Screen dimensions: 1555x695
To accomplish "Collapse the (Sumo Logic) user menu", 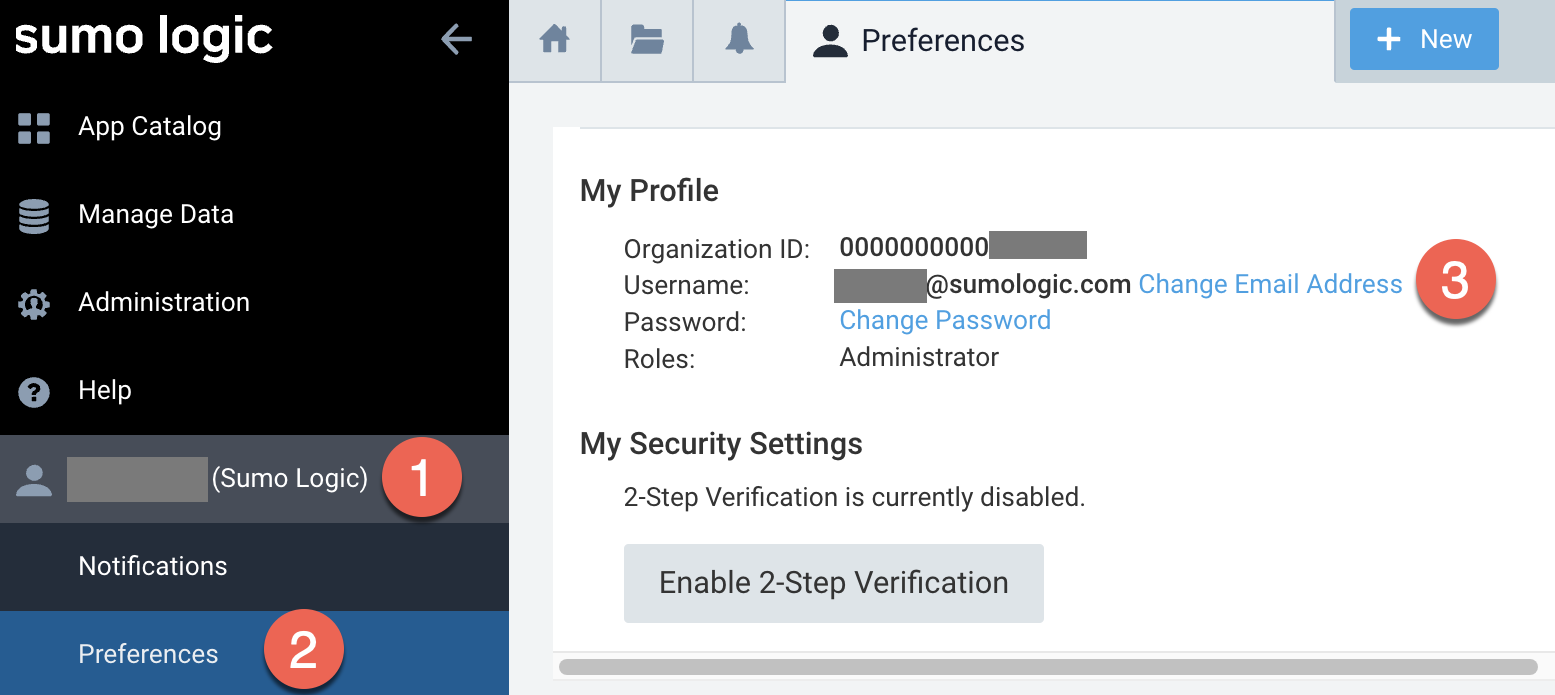I will [289, 479].
